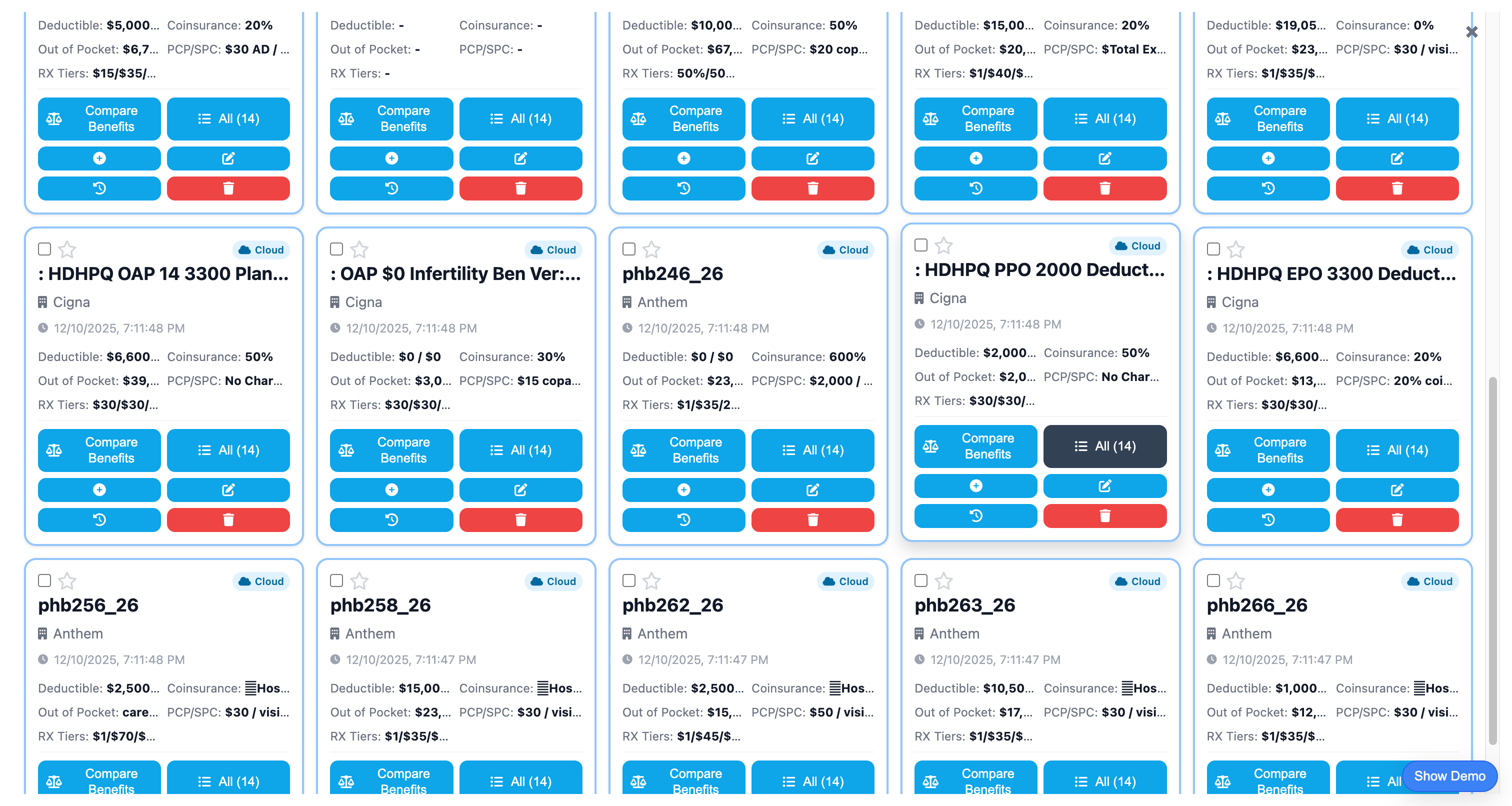
Task: Delete the phb246_26 plan with trash icon
Action: pos(812,519)
